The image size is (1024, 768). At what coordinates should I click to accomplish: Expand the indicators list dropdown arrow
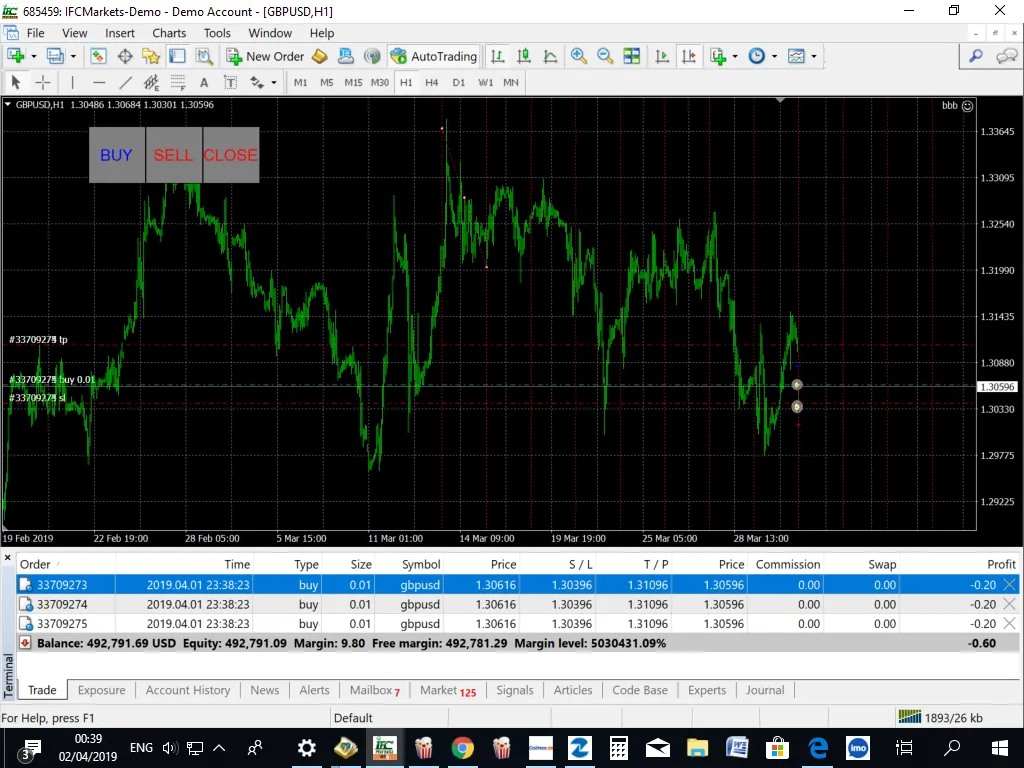tap(735, 56)
